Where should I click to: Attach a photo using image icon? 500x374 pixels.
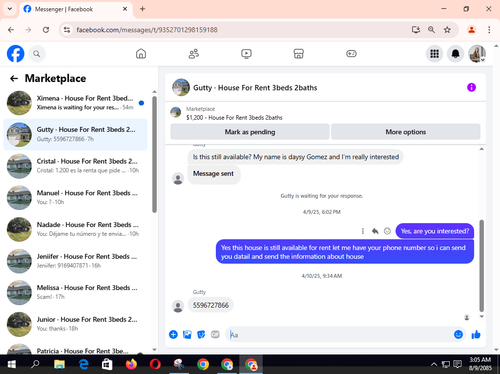click(x=187, y=334)
